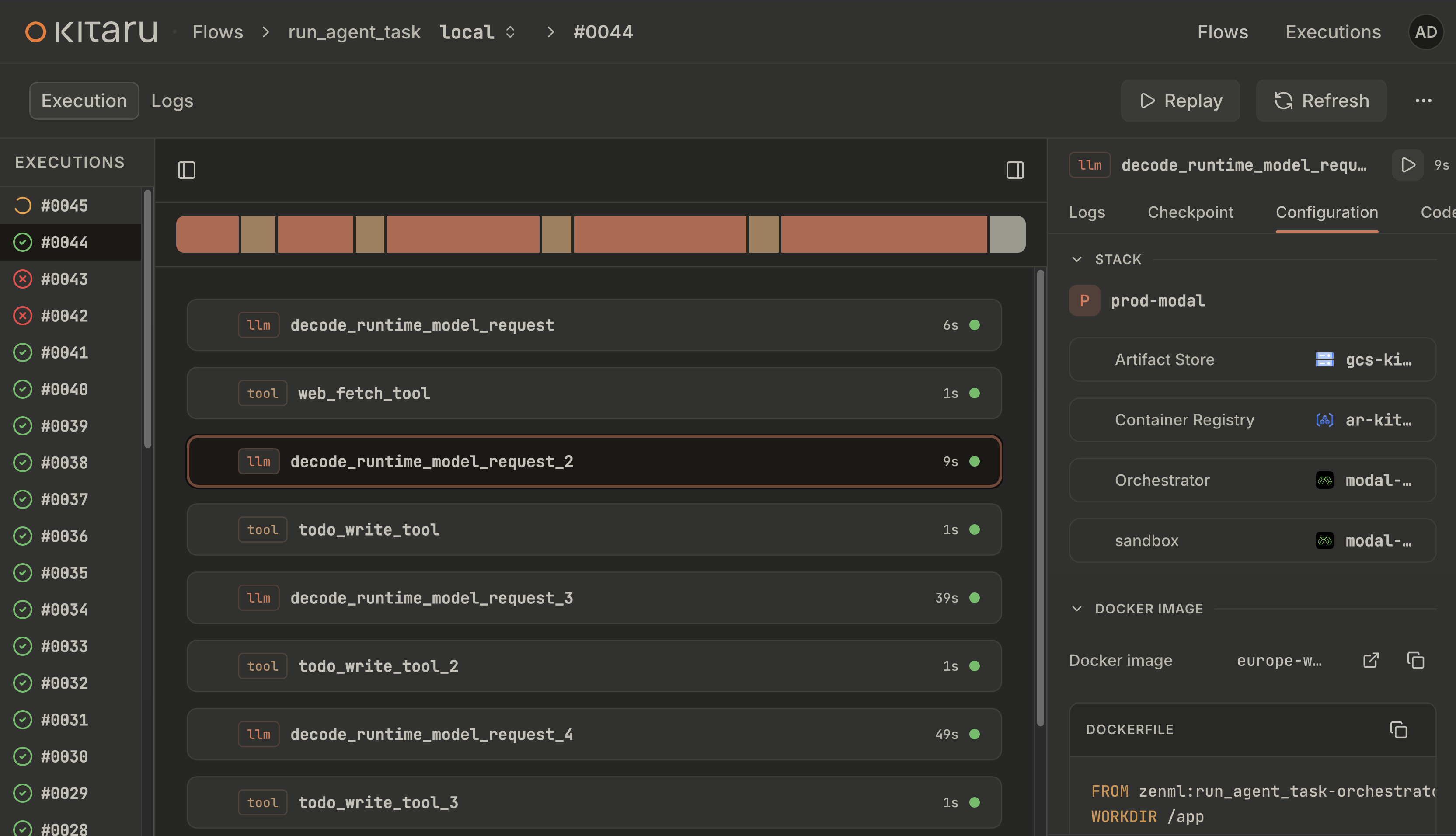Switch to the Checkpoint tab

click(x=1190, y=212)
